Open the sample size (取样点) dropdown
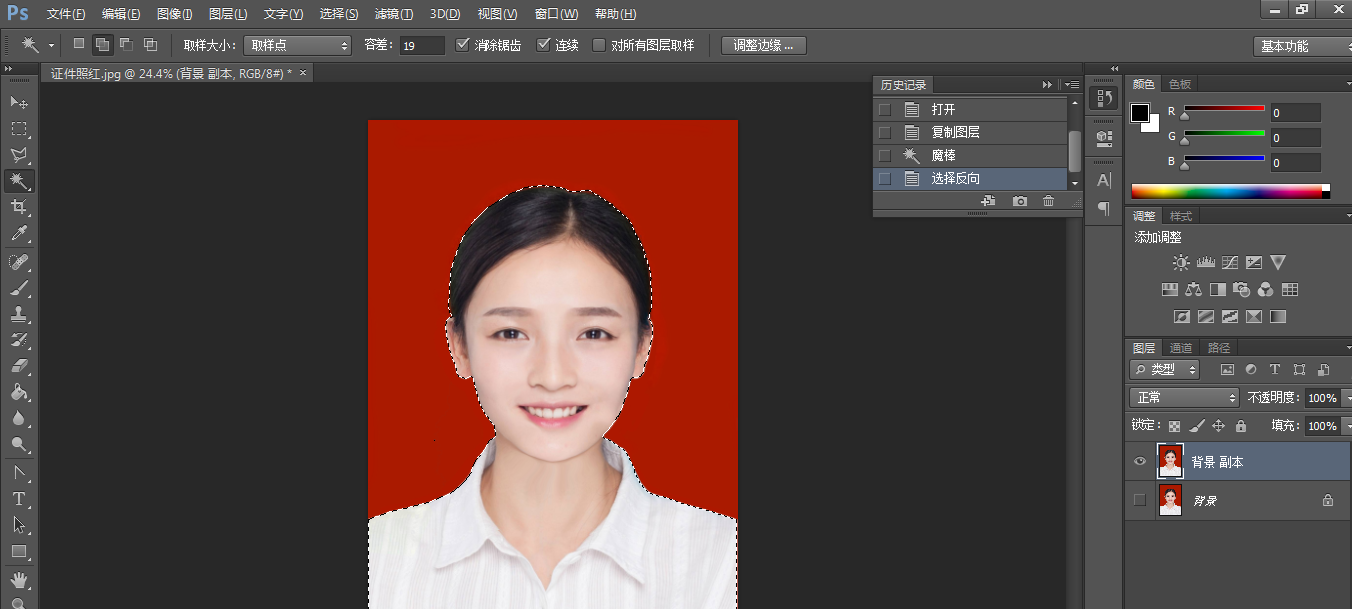Image resolution: width=1352 pixels, height=609 pixels. tap(297, 45)
